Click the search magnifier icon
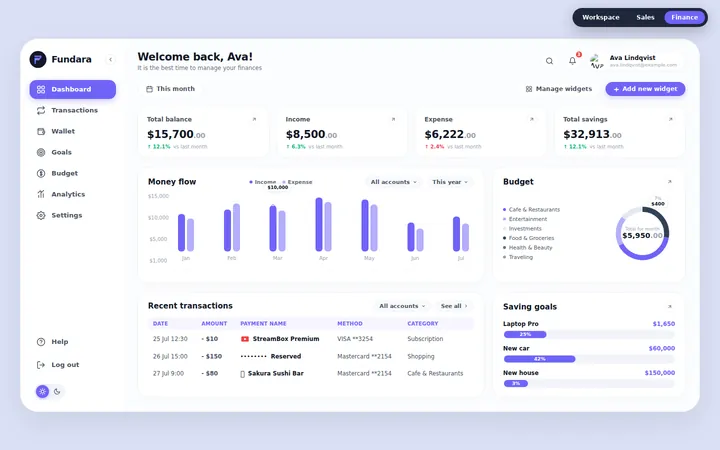Image resolution: width=720 pixels, height=450 pixels. (x=549, y=61)
